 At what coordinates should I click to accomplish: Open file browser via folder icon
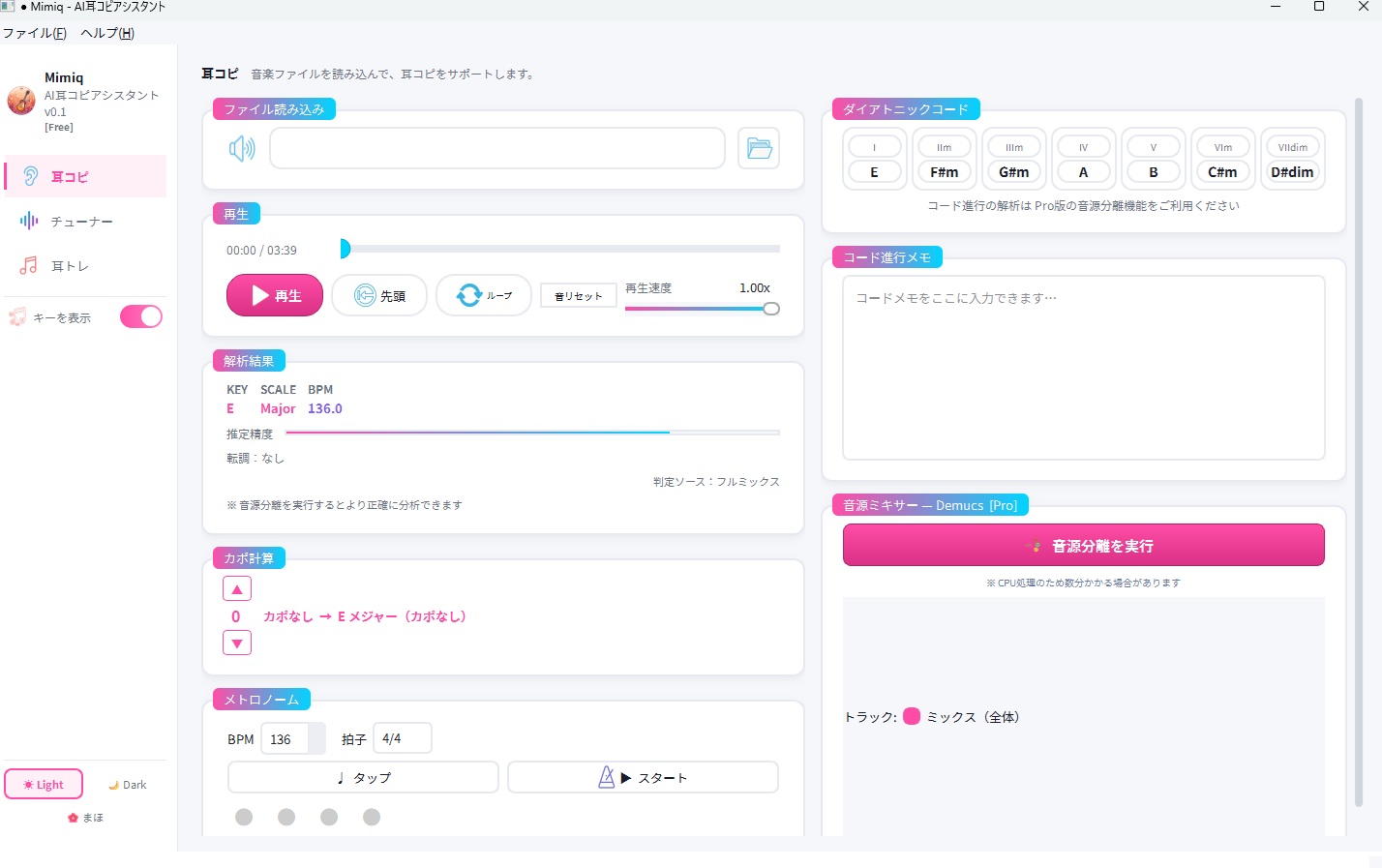pyautogui.click(x=759, y=149)
